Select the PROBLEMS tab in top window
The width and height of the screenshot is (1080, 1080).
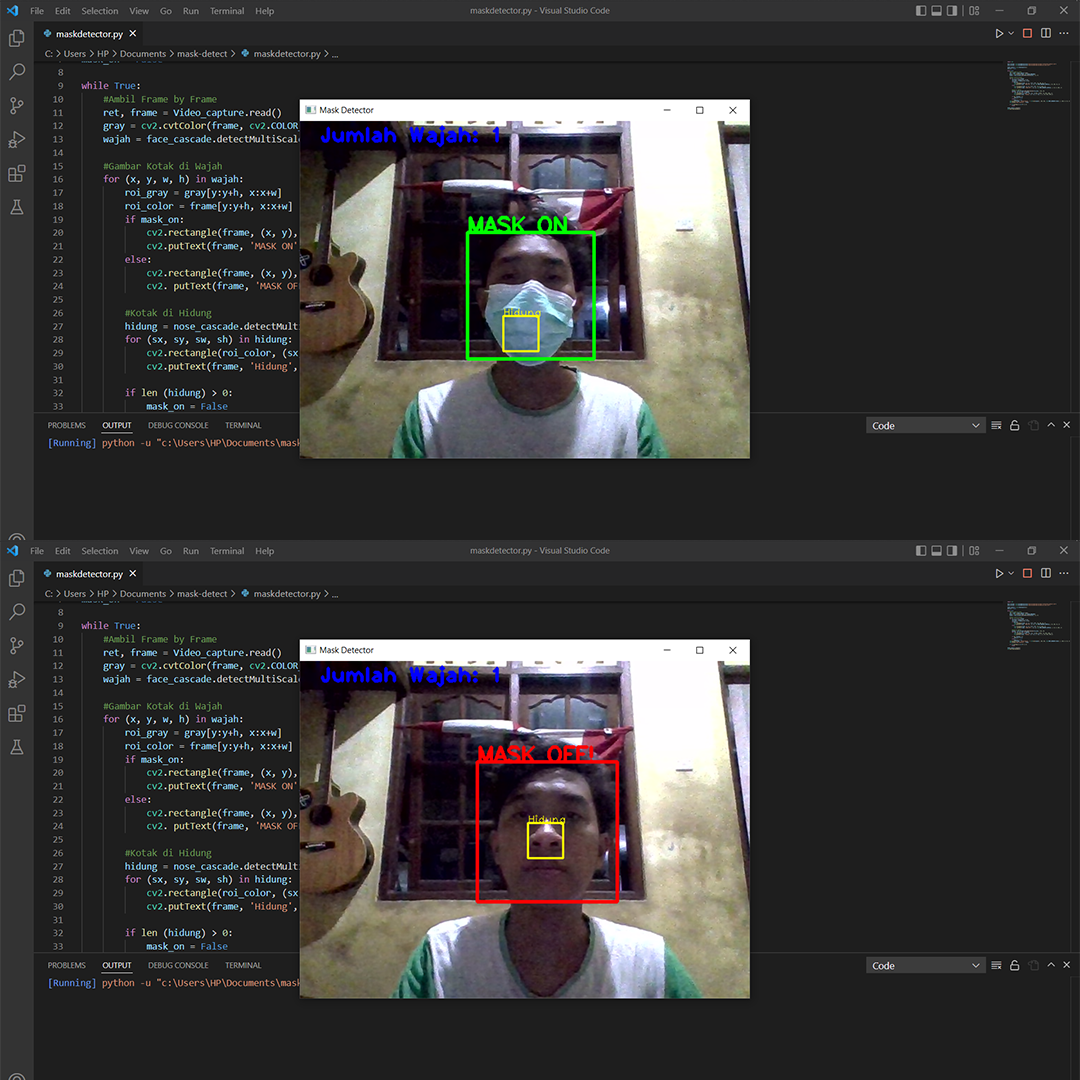pyautogui.click(x=67, y=426)
